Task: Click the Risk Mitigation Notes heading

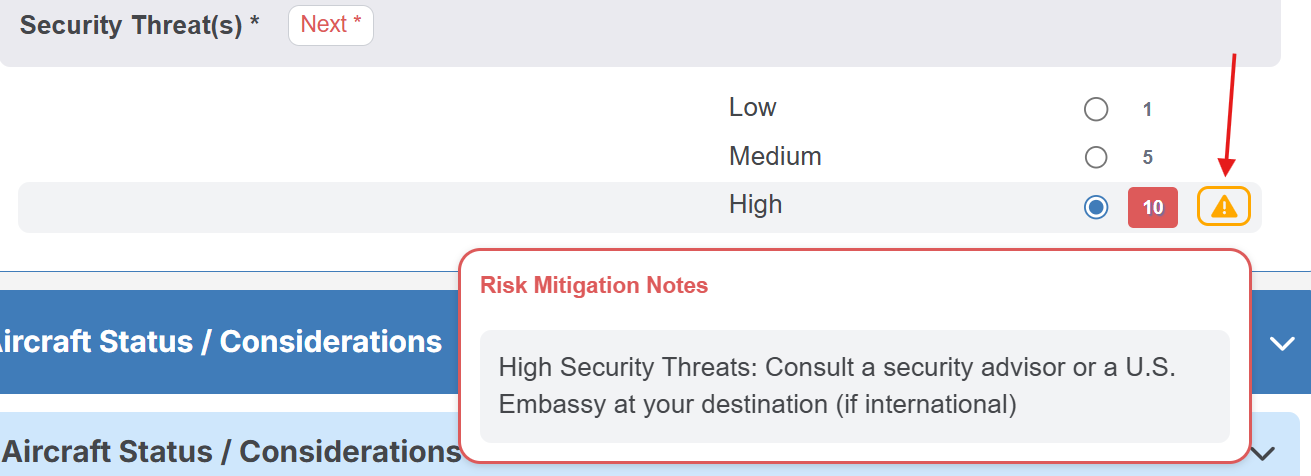Action: (594, 285)
